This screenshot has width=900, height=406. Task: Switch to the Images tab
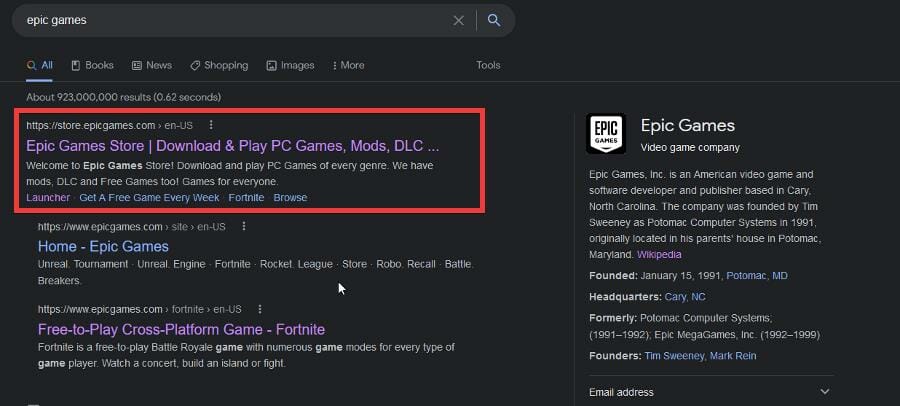click(x=290, y=65)
